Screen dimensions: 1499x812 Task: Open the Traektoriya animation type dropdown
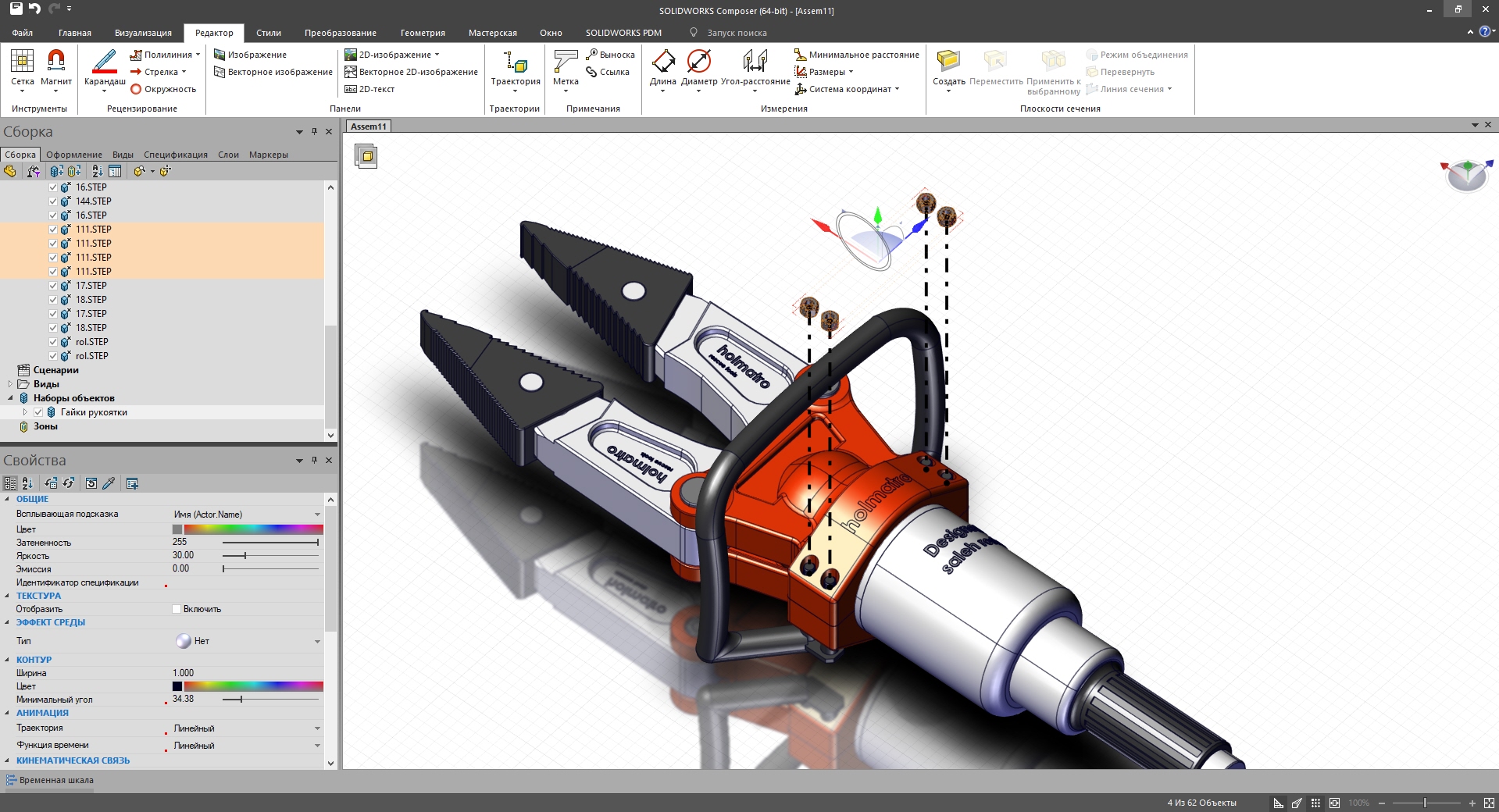coord(316,728)
